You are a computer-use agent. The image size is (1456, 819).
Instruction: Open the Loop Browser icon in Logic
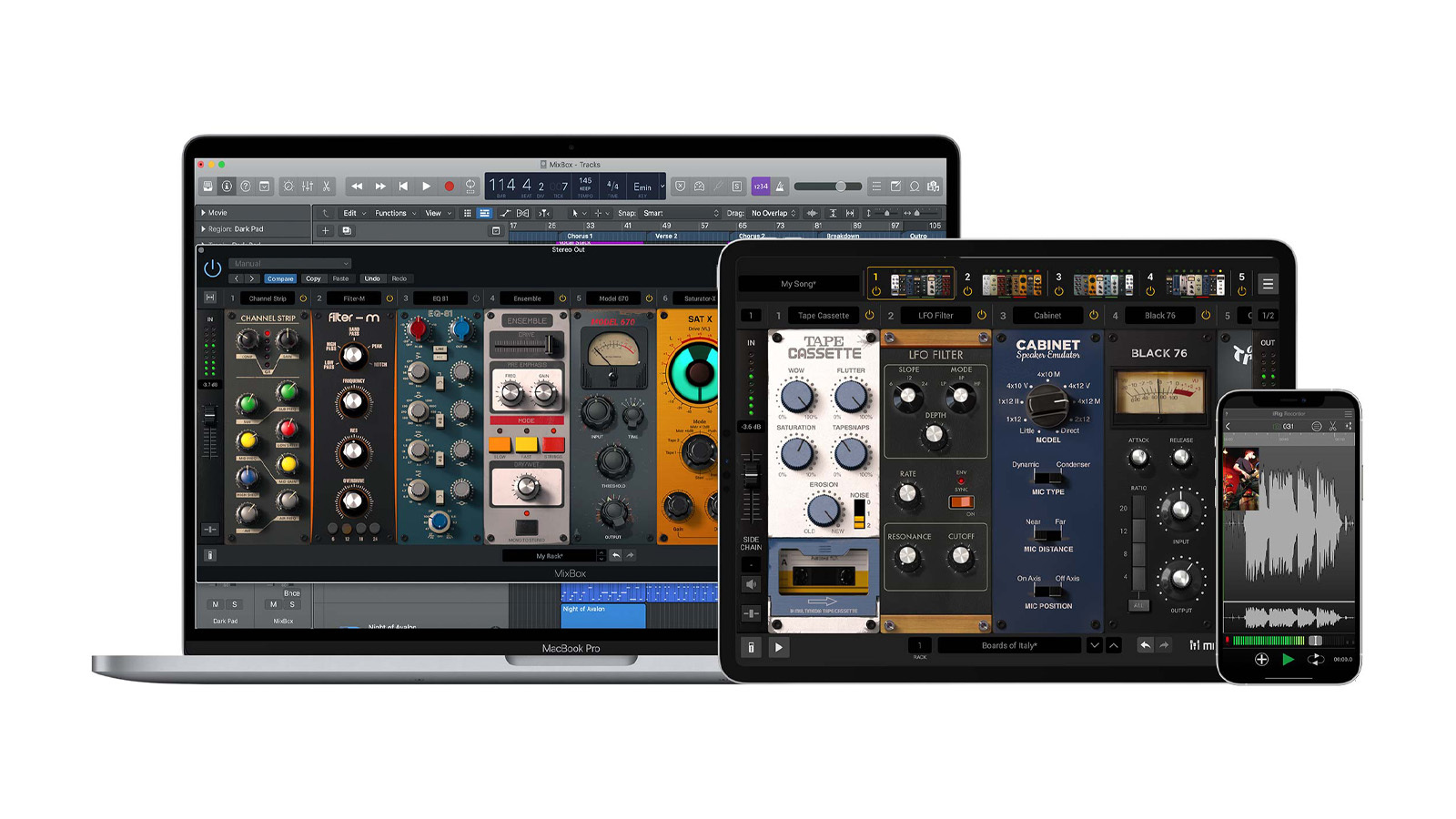tap(915, 187)
